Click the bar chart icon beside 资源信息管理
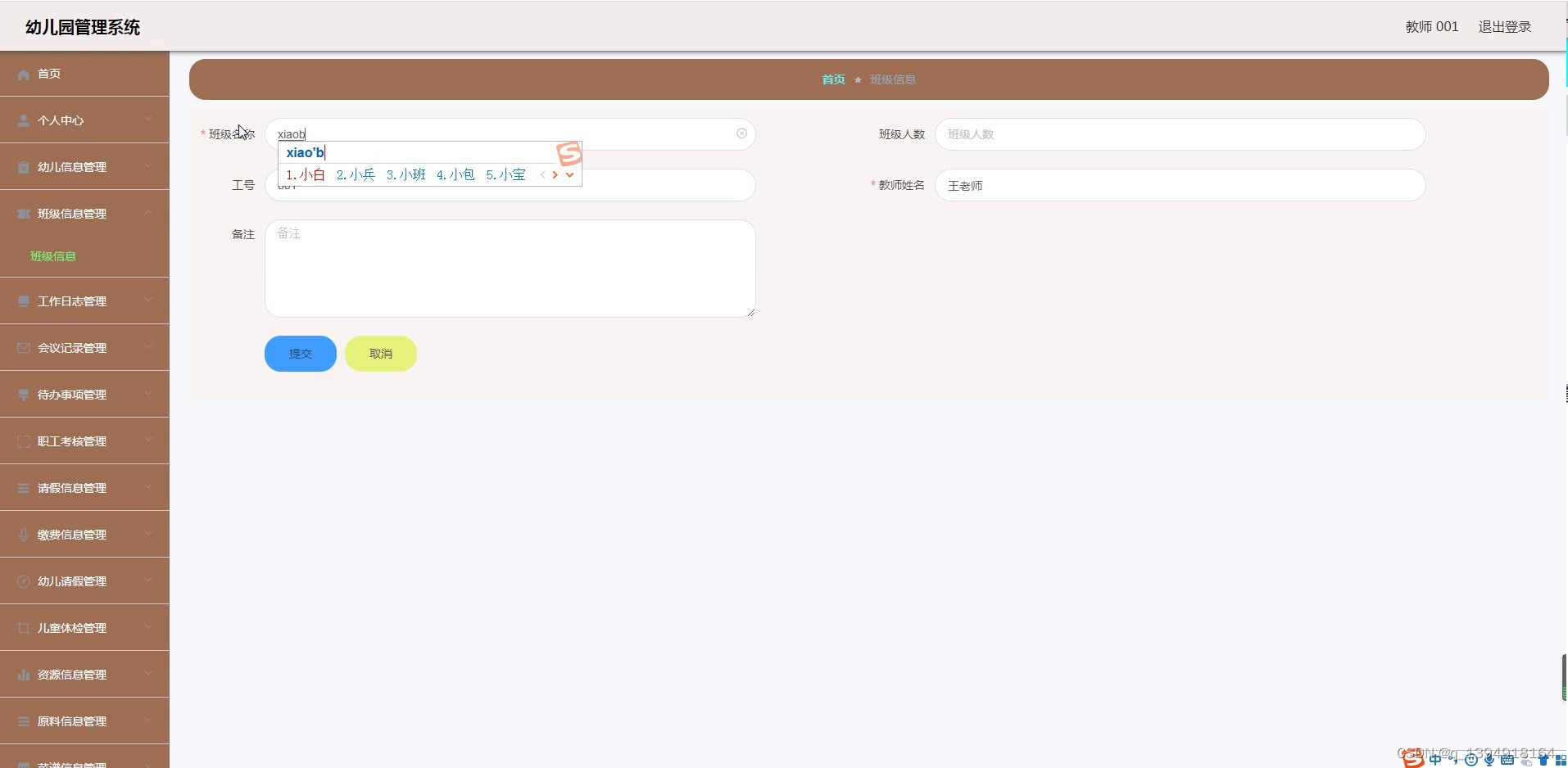Image resolution: width=1568 pixels, height=768 pixels. (x=24, y=675)
